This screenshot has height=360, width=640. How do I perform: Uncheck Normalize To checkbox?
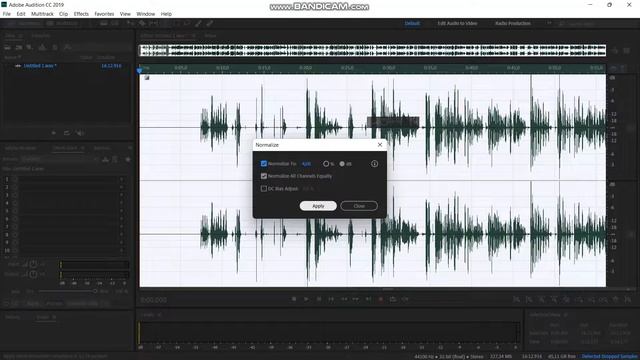tap(264, 164)
